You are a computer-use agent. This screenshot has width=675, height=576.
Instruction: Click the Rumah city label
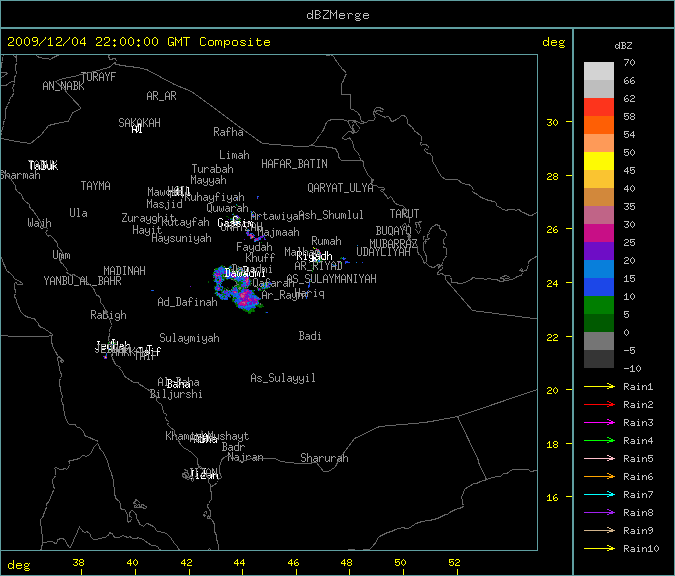(326, 241)
